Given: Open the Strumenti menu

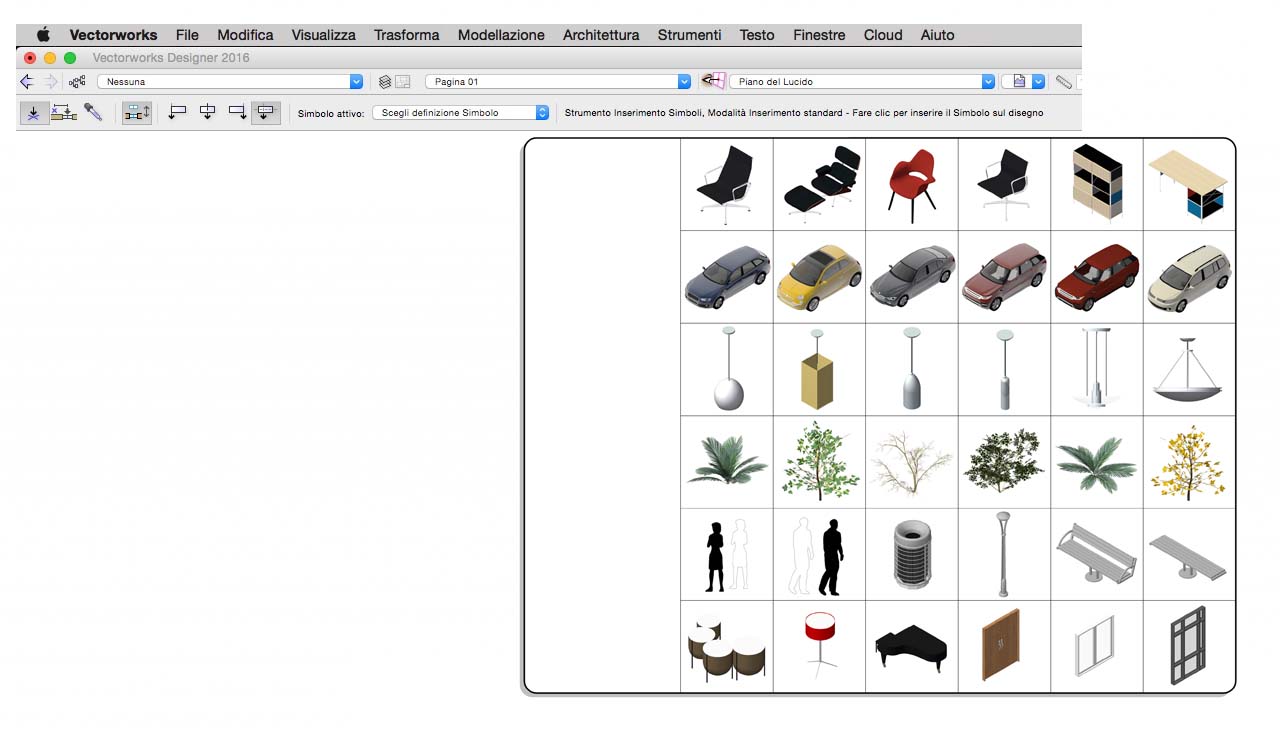Looking at the screenshot, I should [x=689, y=35].
